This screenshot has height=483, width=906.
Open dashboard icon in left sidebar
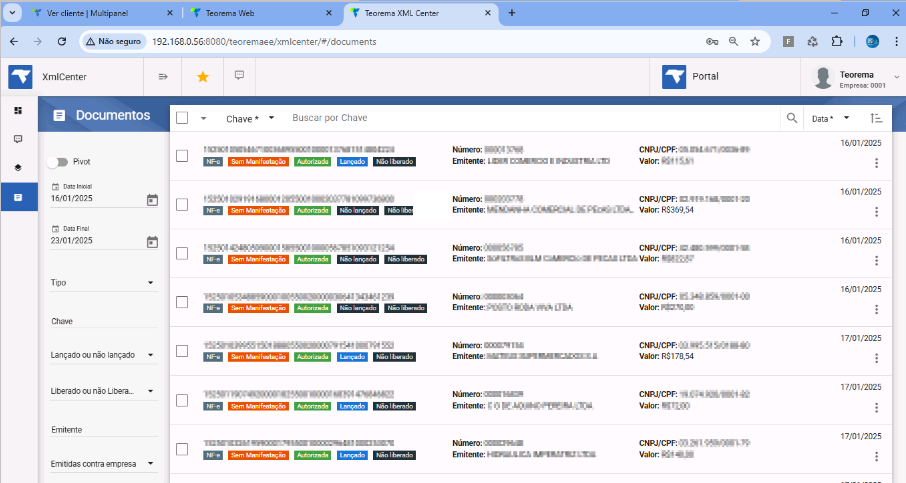[x=18, y=110]
